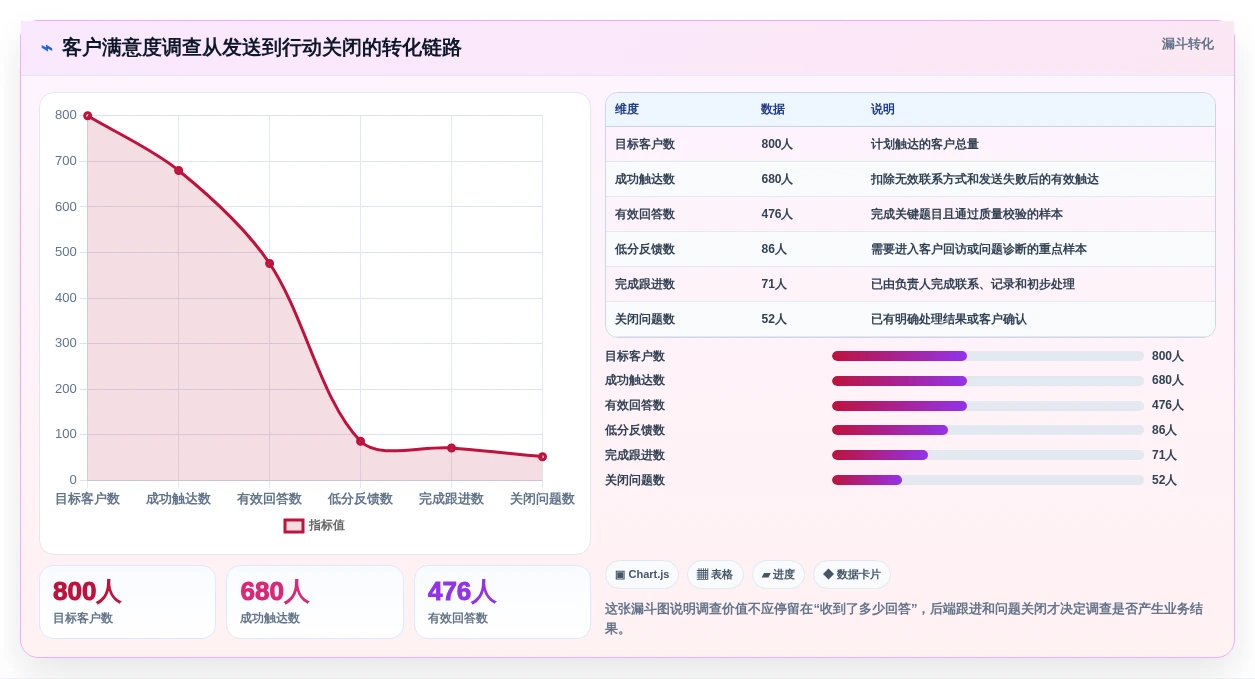Click the 476人 有效回答数 stat card
This screenshot has height=679, width=1255.
[x=502, y=602]
